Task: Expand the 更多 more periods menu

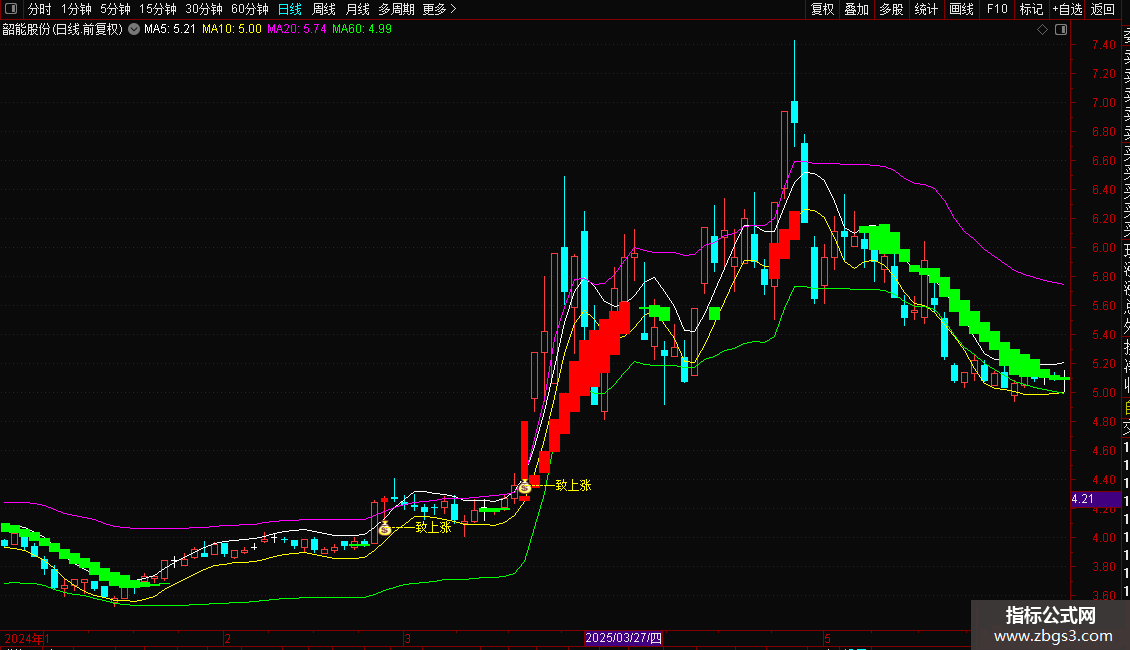Action: coord(440,9)
